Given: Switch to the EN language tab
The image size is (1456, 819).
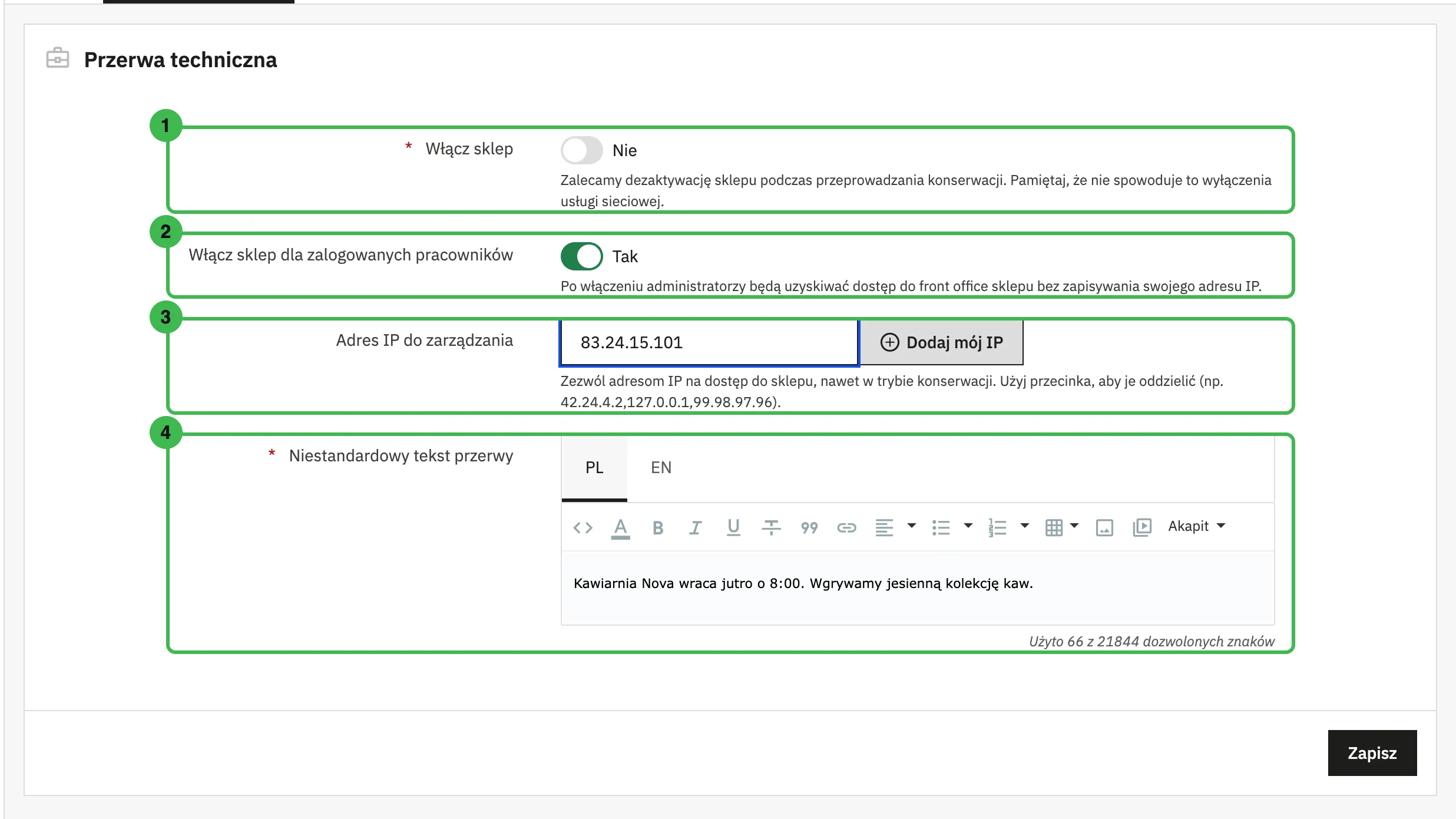Looking at the screenshot, I should [661, 468].
